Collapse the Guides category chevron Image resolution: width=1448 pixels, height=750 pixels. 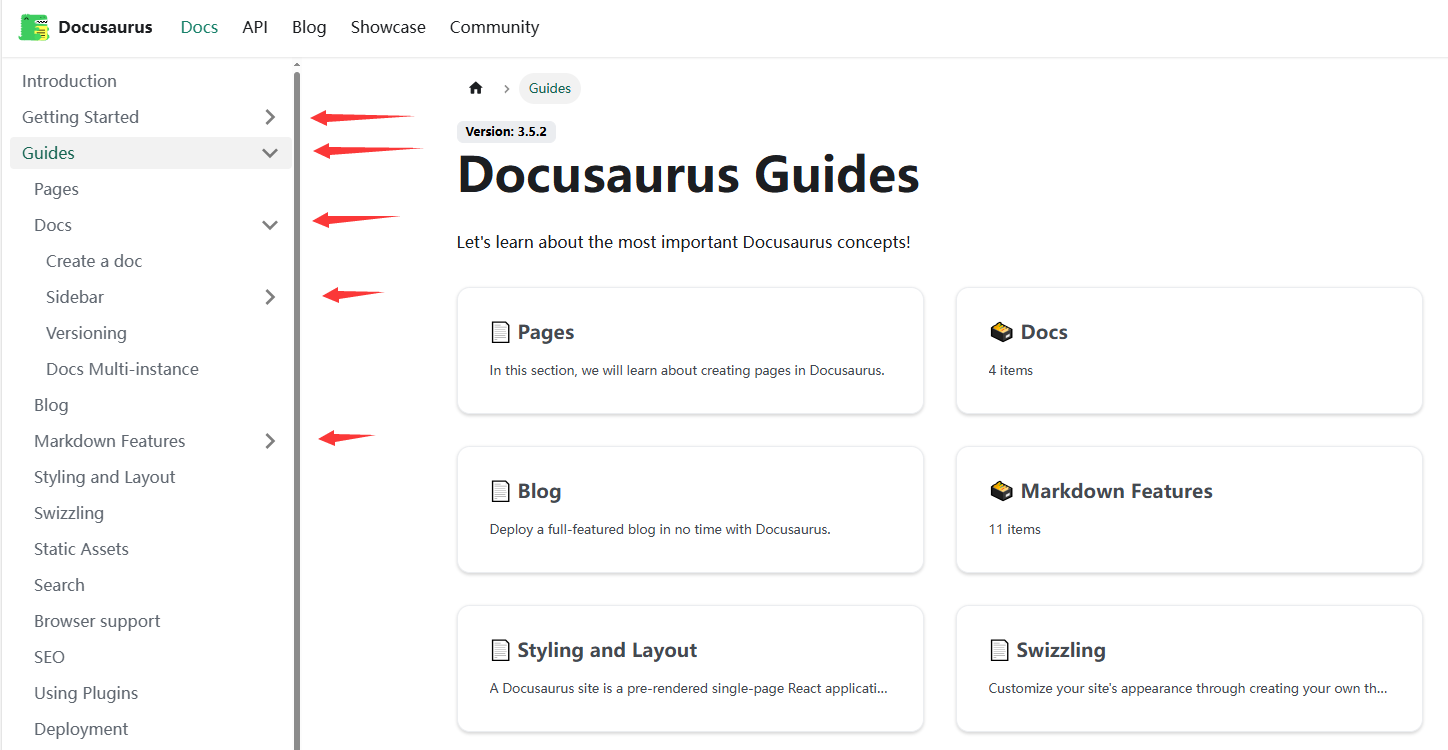[x=270, y=153]
